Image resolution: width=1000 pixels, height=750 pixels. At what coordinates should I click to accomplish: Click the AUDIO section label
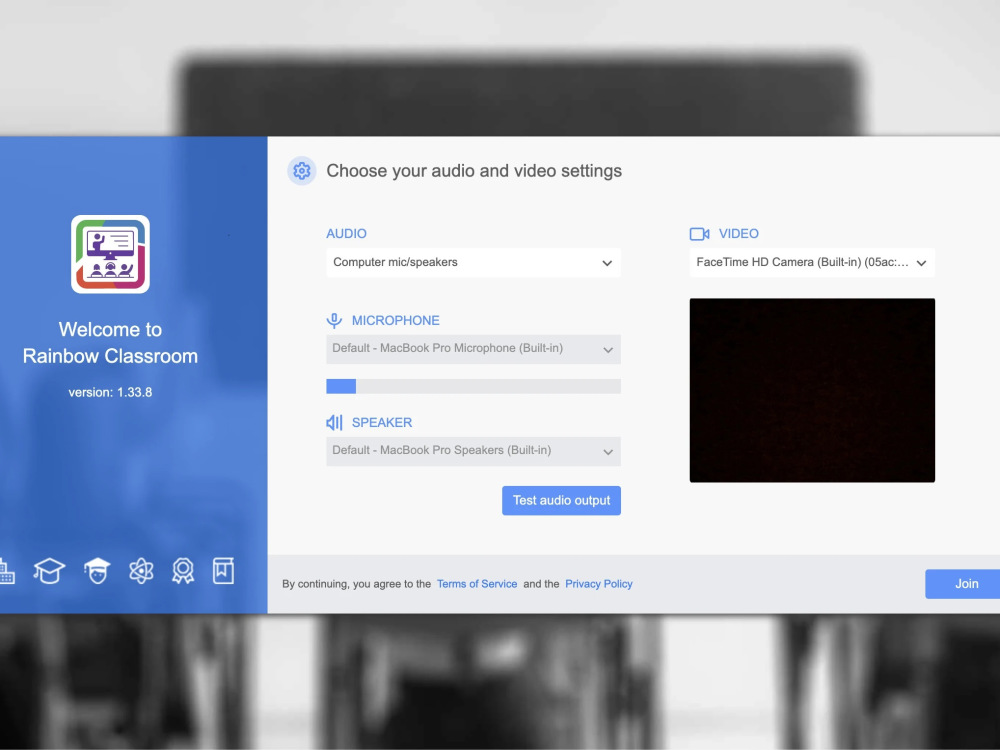pos(346,233)
